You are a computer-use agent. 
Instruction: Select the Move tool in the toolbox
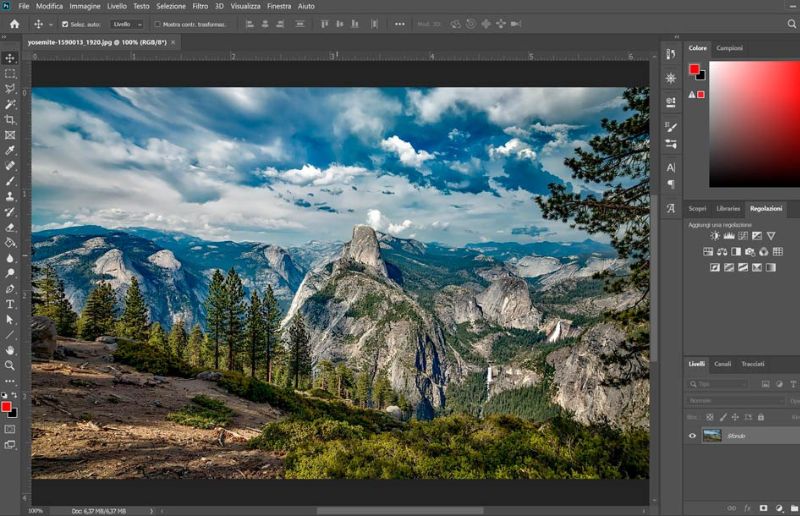click(10, 58)
